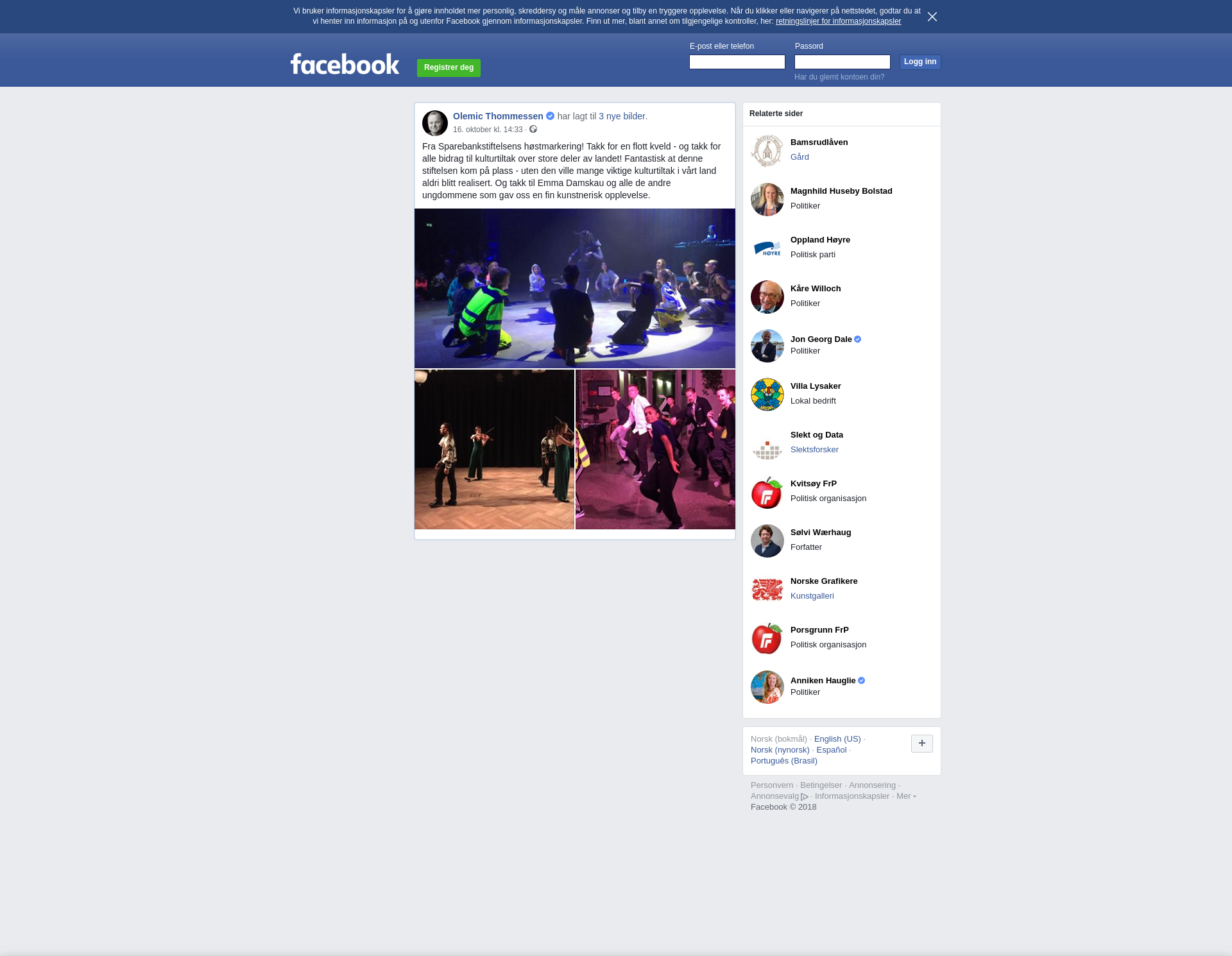Open Norske Grafikere page name
1232x956 pixels.
coord(824,581)
